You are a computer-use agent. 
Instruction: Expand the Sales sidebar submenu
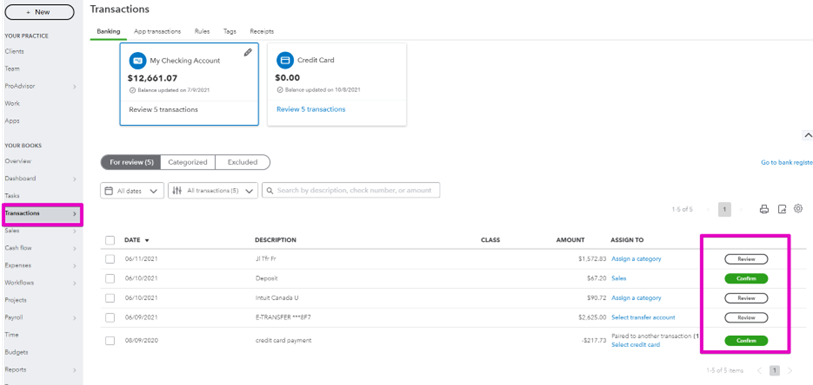pos(74,231)
